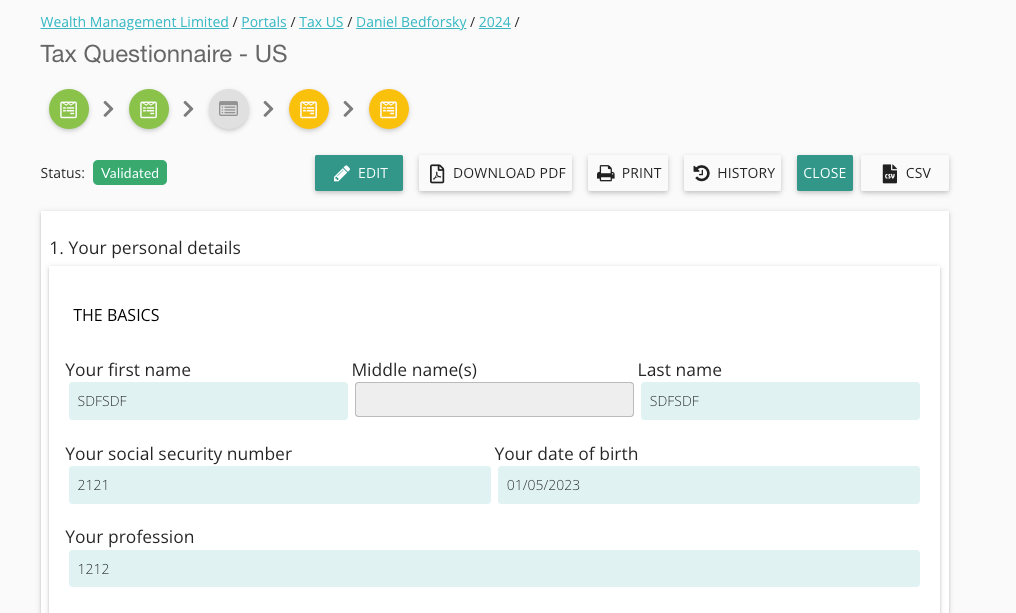Click the profession field

pyautogui.click(x=494, y=569)
